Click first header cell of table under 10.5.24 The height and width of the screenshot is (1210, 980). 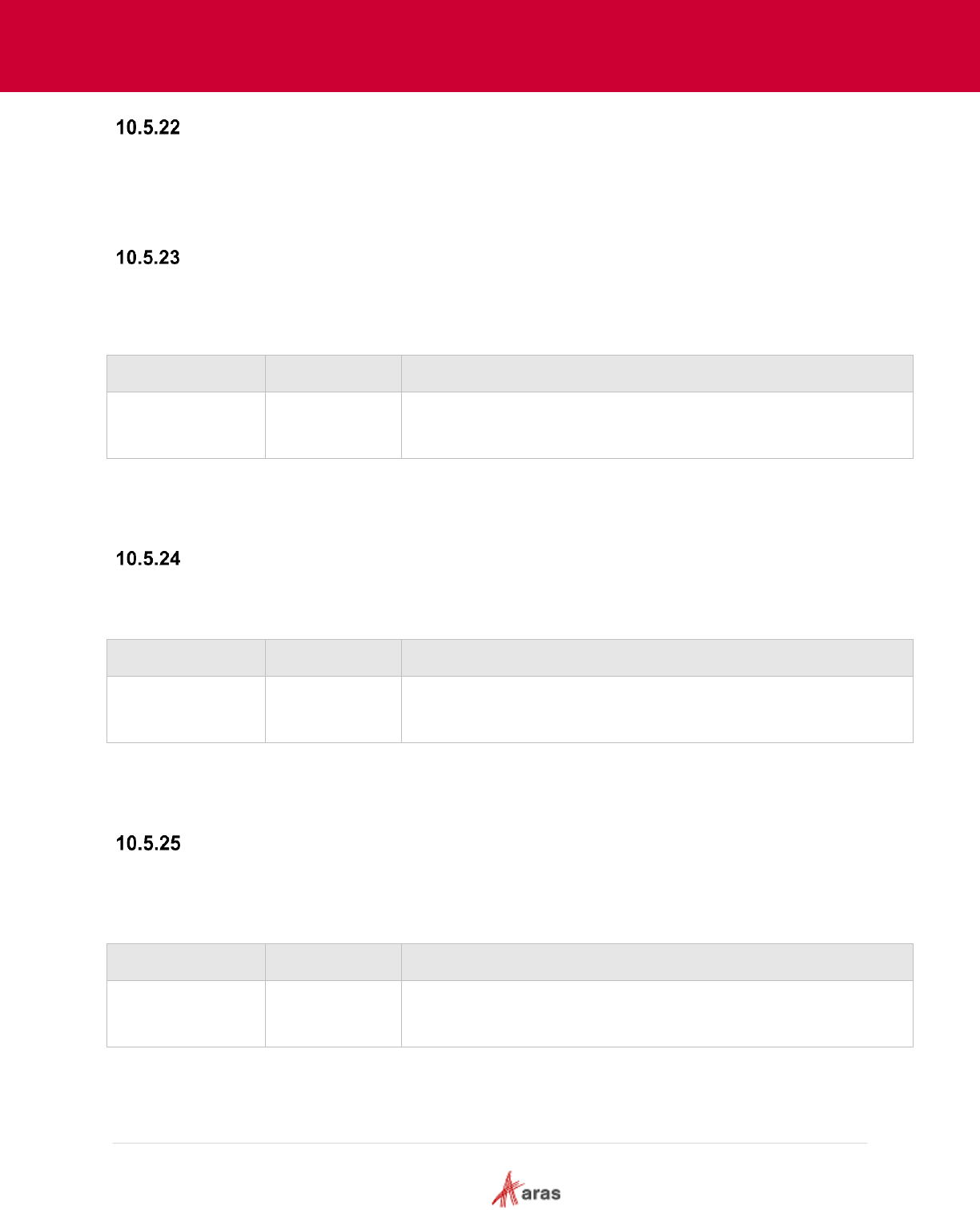(186, 657)
